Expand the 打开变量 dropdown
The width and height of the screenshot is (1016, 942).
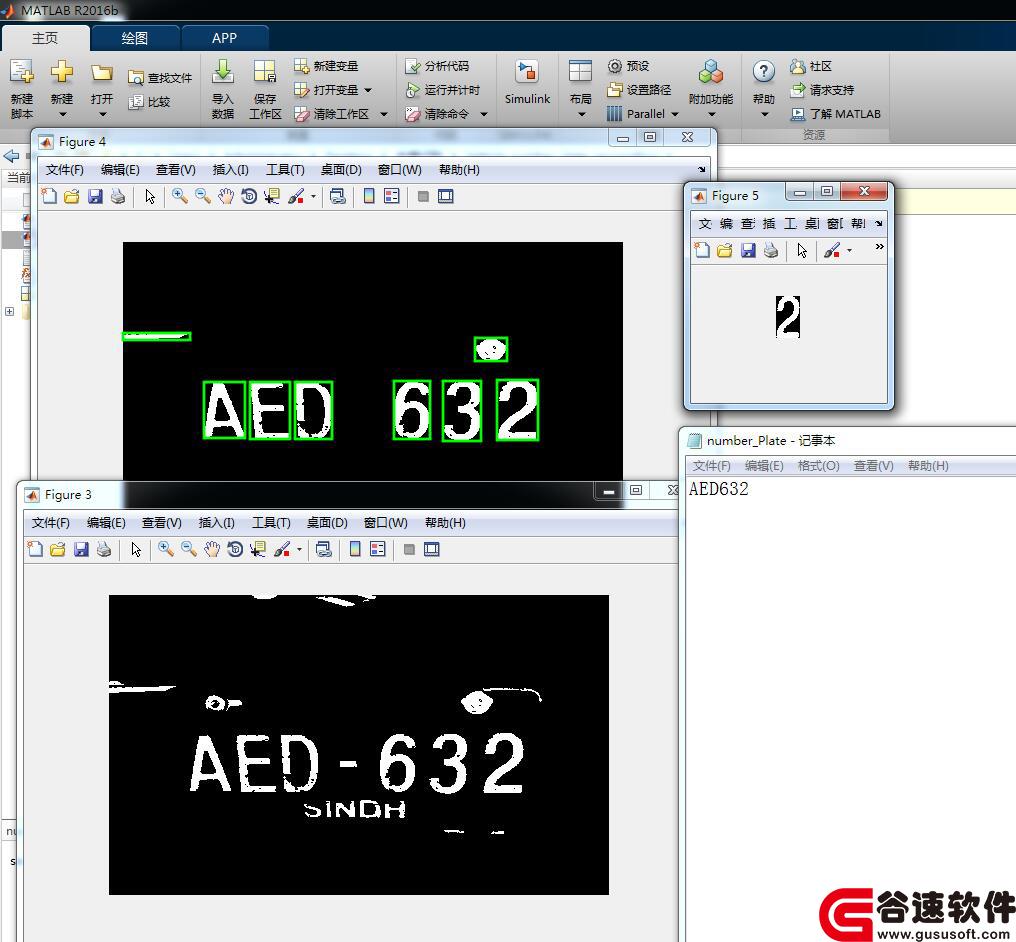coord(368,90)
